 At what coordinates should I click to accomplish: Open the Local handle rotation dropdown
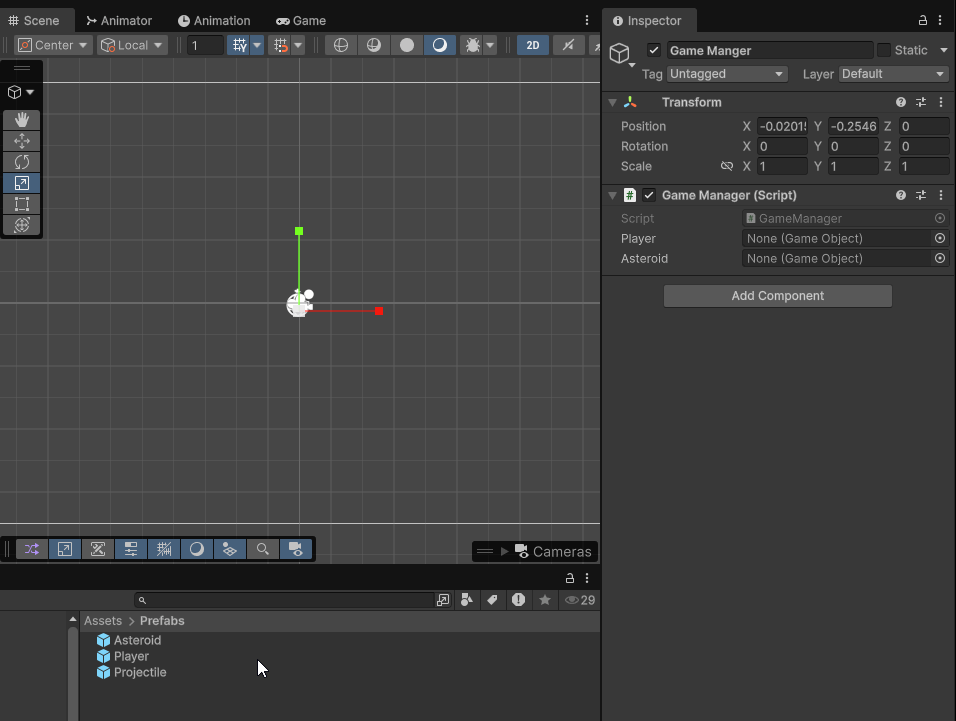tap(132, 45)
